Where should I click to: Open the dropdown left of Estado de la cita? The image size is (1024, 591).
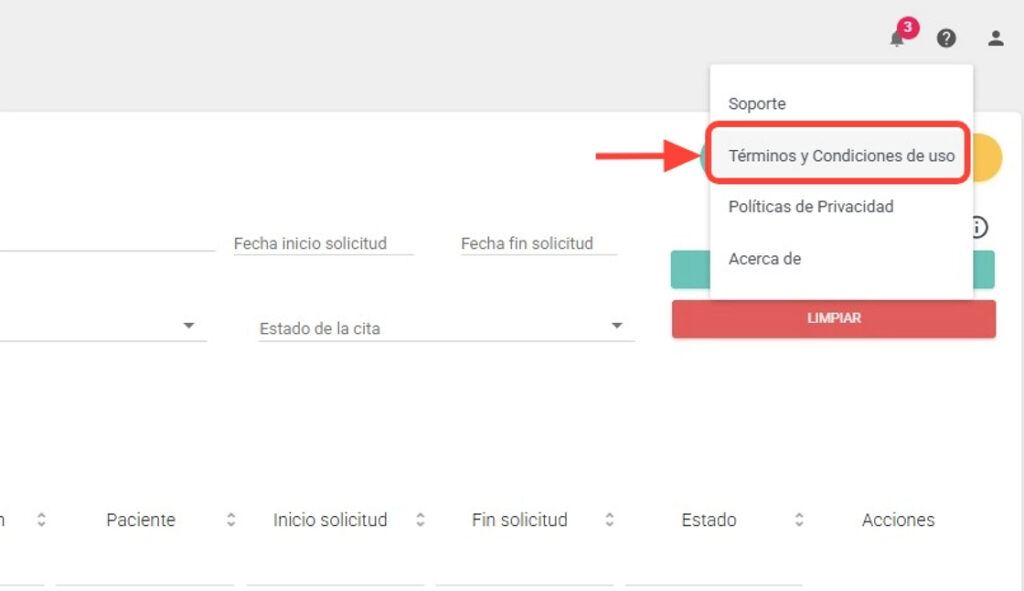click(188, 327)
